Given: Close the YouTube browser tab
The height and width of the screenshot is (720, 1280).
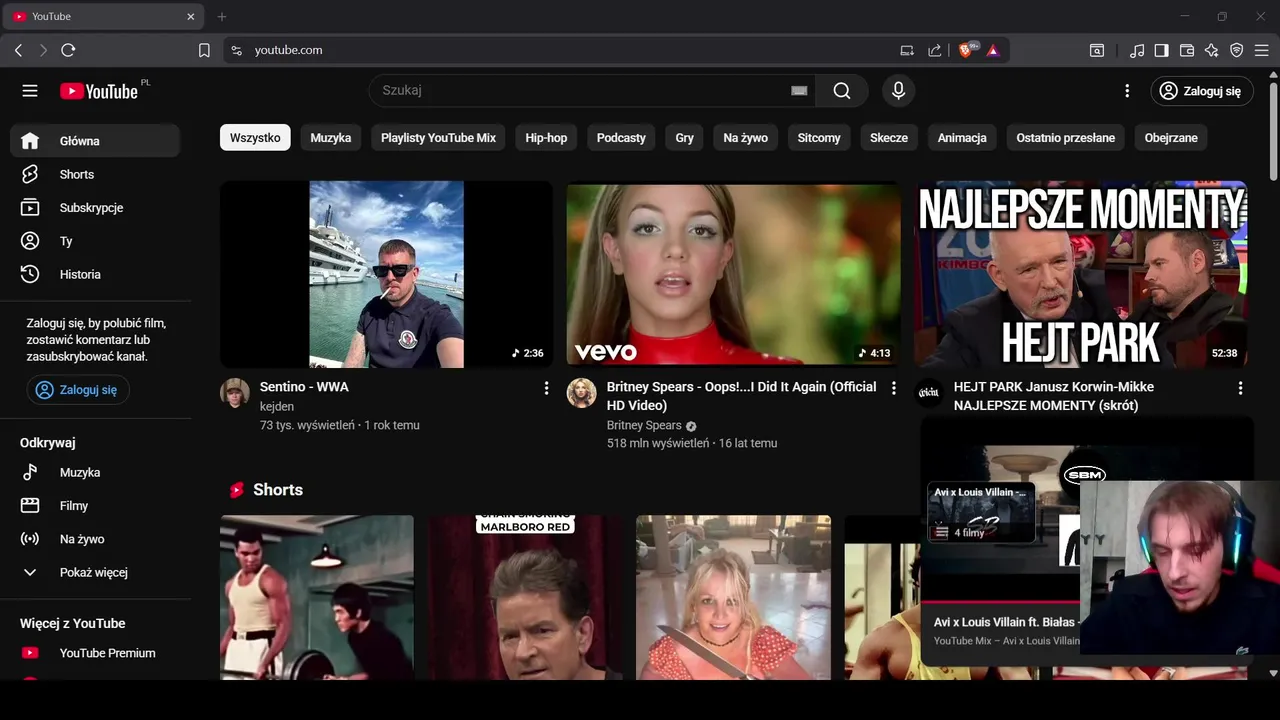Looking at the screenshot, I should [191, 17].
